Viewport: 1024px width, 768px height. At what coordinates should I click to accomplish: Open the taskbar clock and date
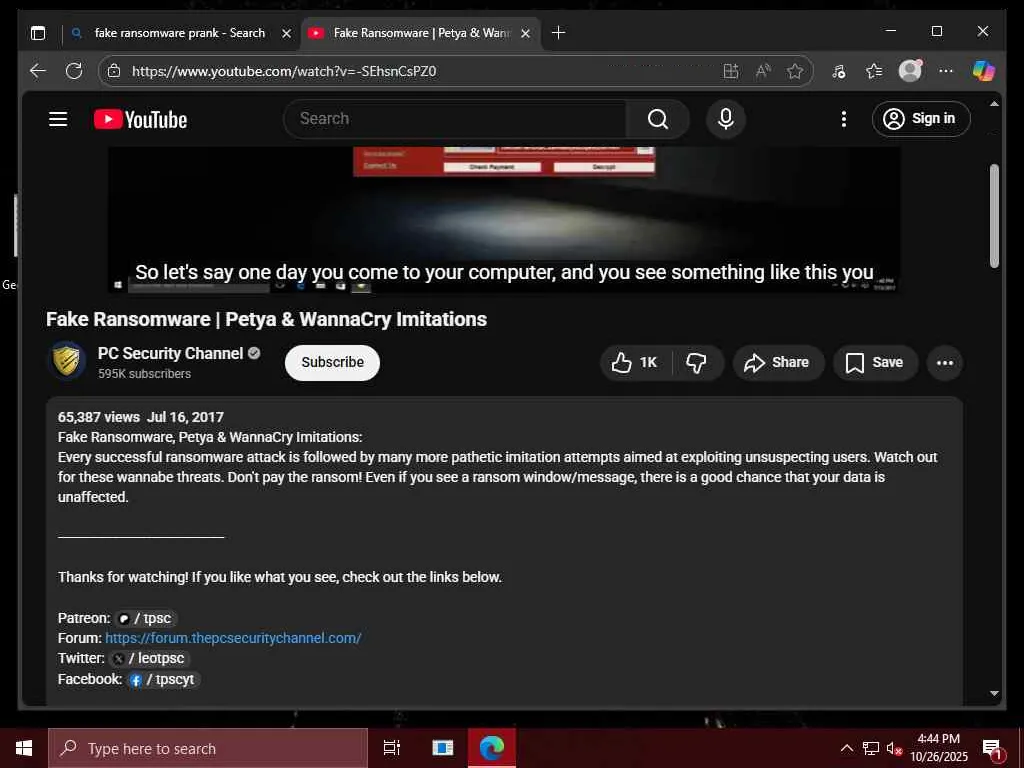pyautogui.click(x=939, y=748)
